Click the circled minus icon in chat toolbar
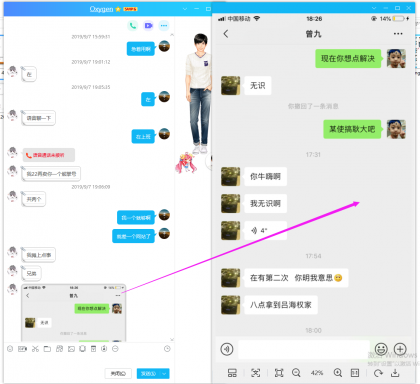The image size is (420, 384). tap(115, 349)
